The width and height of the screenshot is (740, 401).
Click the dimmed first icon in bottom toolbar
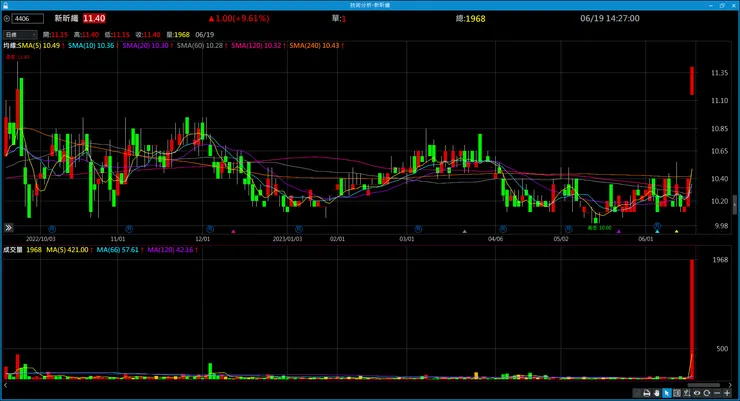tap(637, 393)
